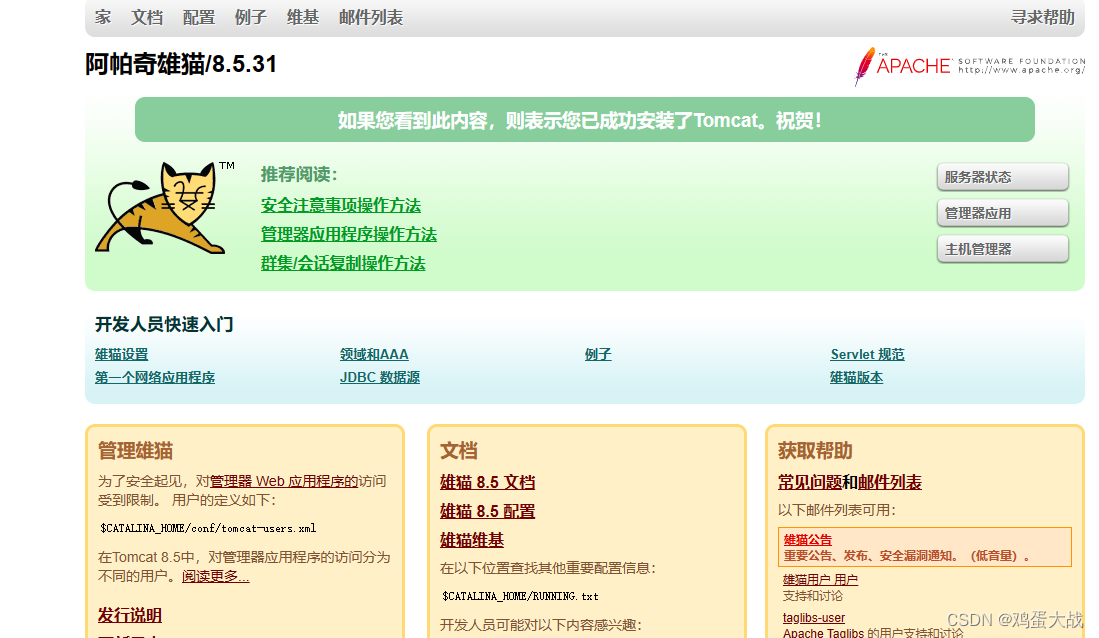Open the 家 navigation item
Screen dimensions: 1099x638
103,17
